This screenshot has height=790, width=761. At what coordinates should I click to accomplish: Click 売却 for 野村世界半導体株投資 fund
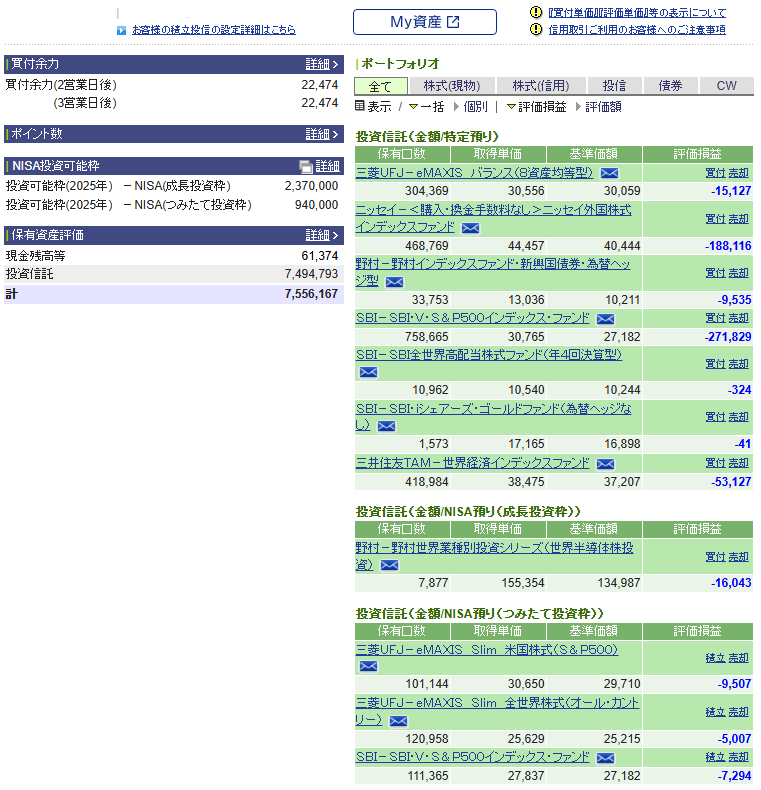click(738, 557)
